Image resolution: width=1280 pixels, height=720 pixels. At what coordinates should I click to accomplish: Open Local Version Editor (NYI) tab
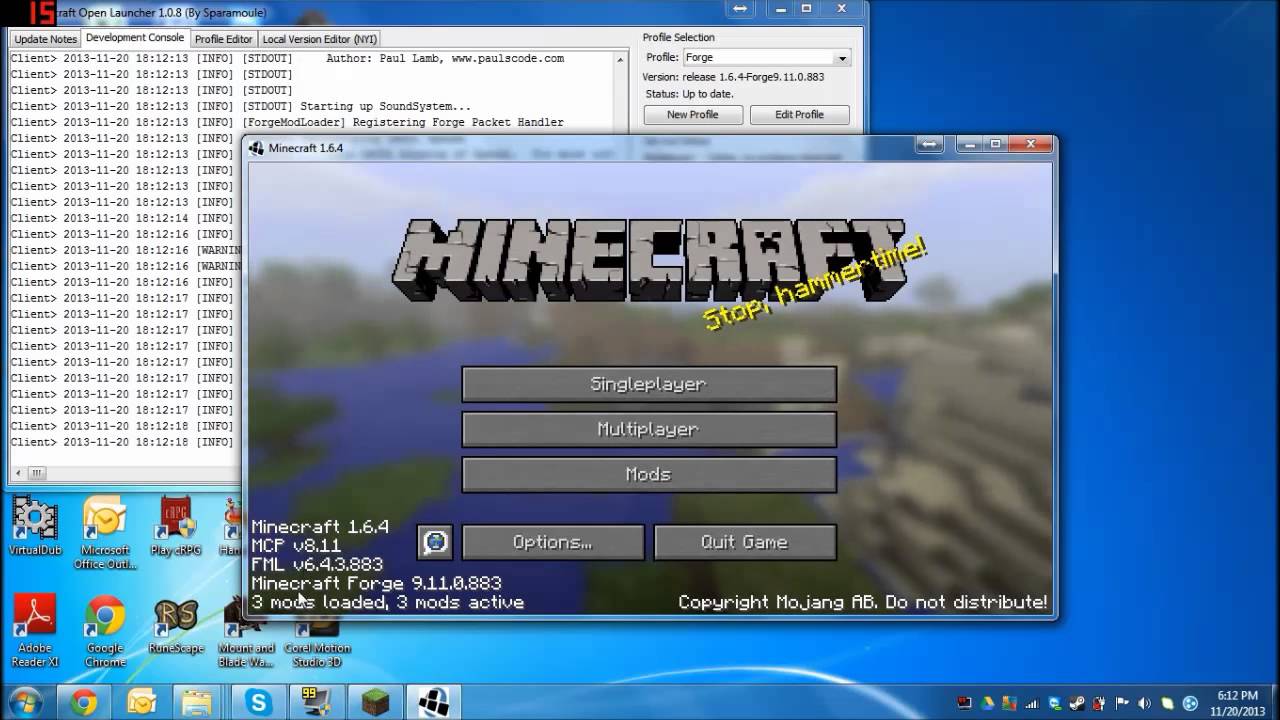tap(320, 39)
